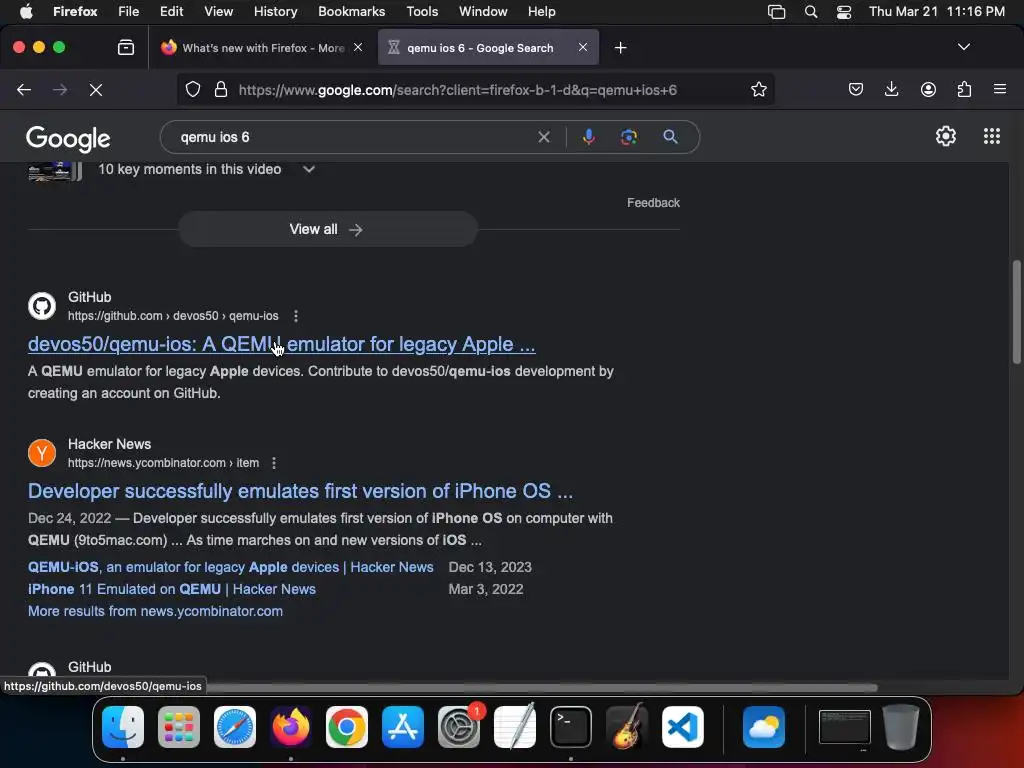Open App Store from the Dock
Viewport: 1024px width, 768px height.
click(403, 727)
